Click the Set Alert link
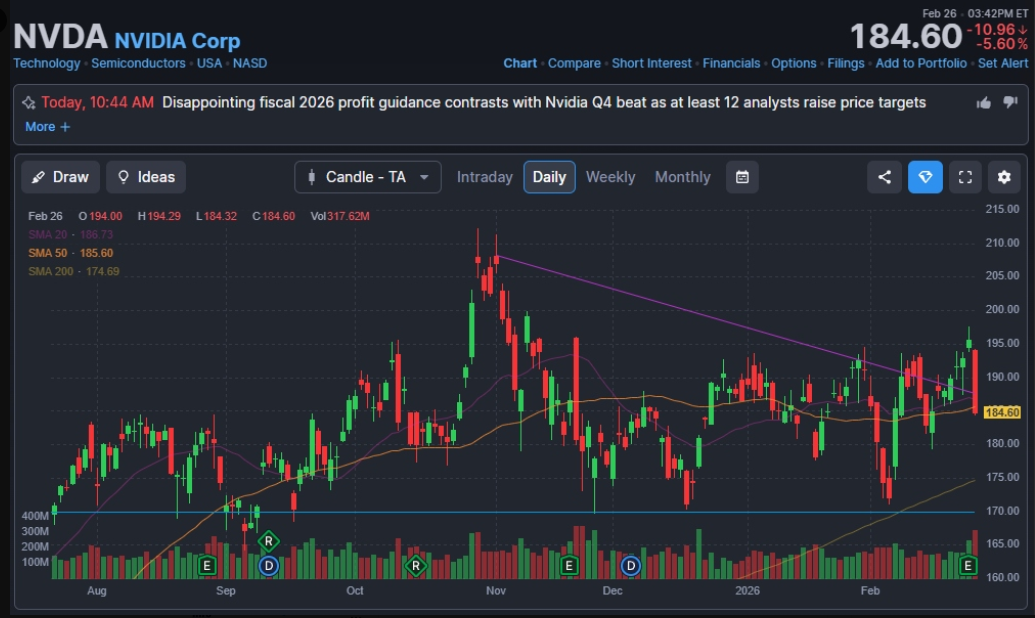Image resolution: width=1035 pixels, height=618 pixels. pos(1002,63)
